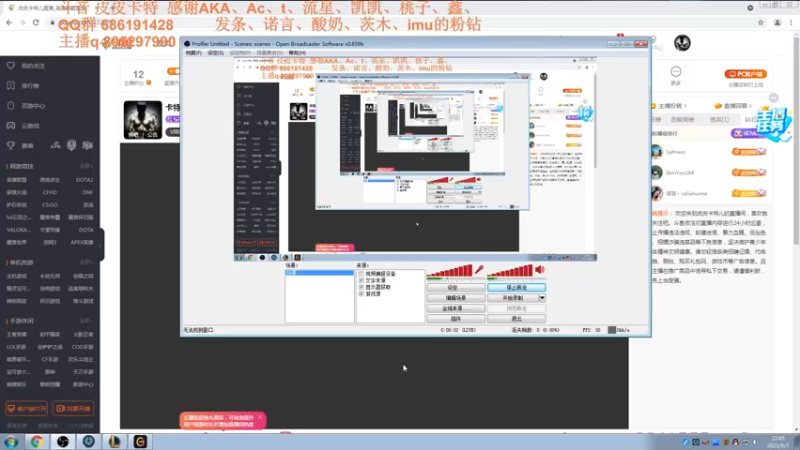Reload the browser page
The image size is (800, 450).
(x=36, y=22)
